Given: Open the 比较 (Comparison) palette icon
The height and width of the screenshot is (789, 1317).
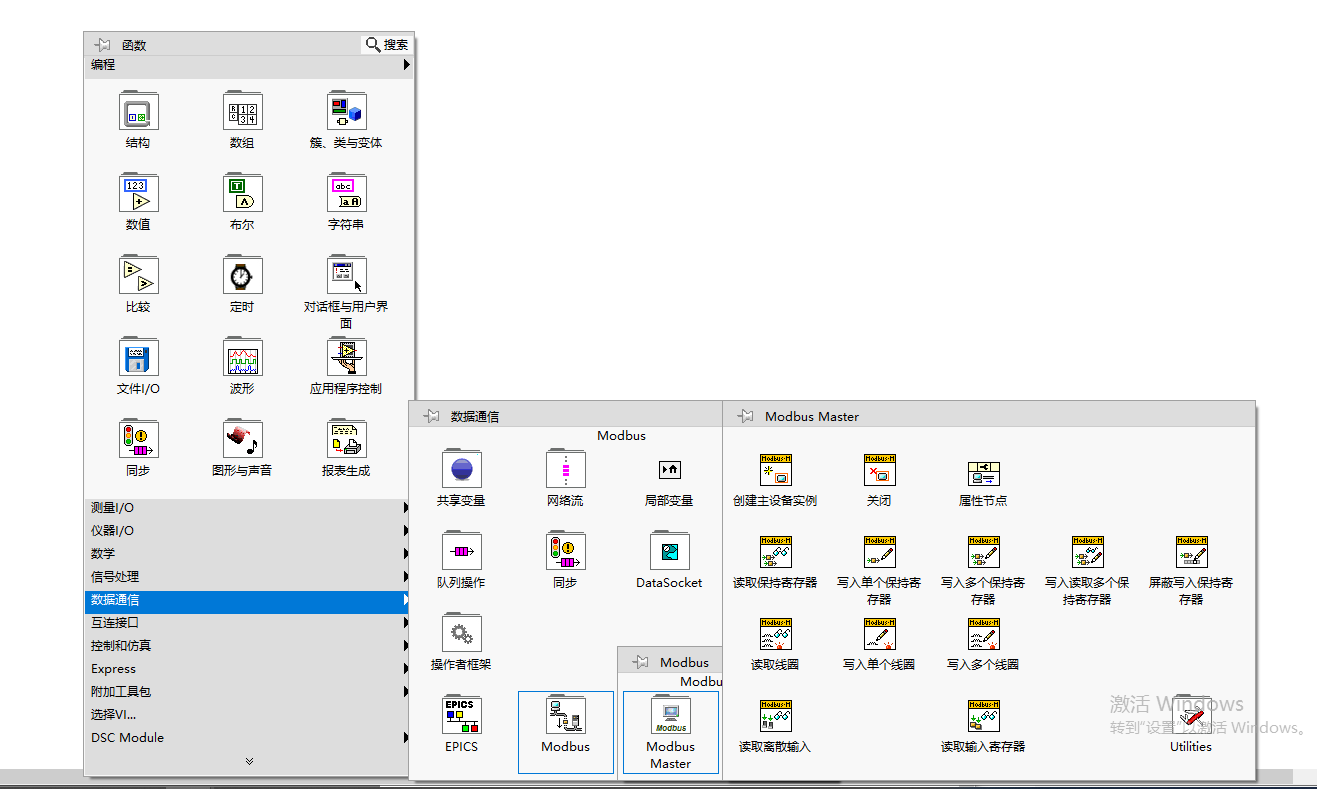Looking at the screenshot, I should [x=138, y=275].
